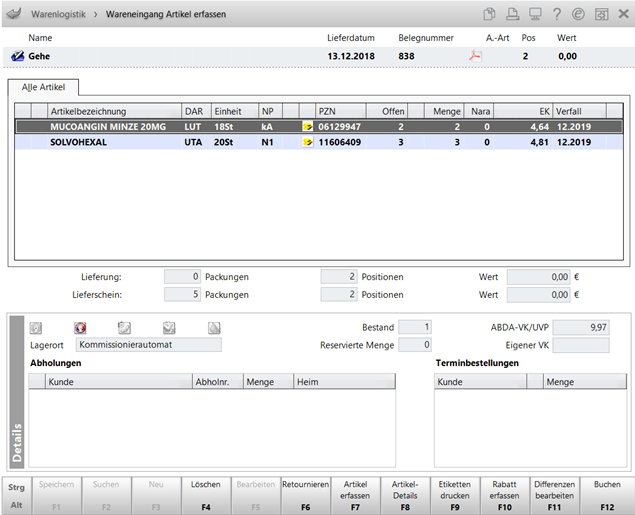Toggle the Strg modifier key button
The height and width of the screenshot is (515, 635).
click(x=16, y=487)
